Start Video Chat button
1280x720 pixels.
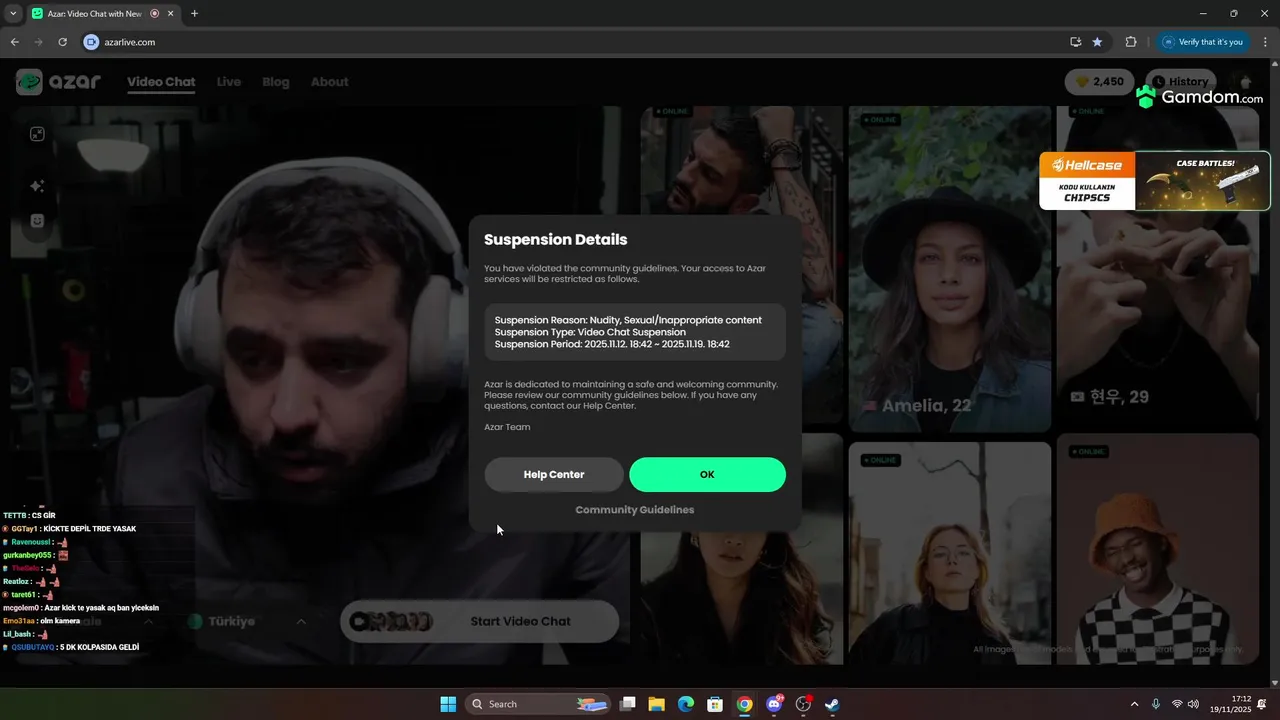point(480,621)
